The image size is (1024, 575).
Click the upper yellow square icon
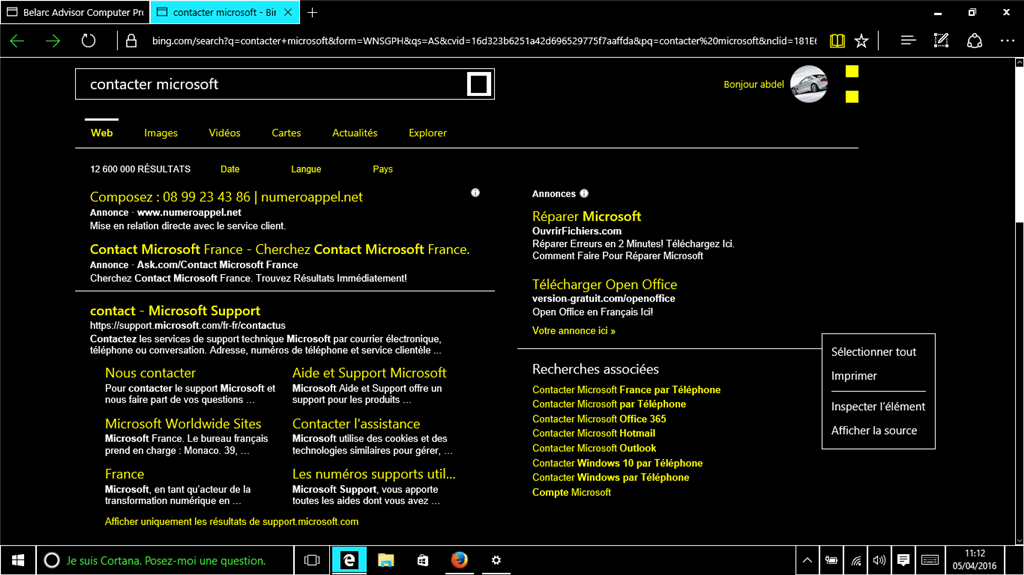852,71
